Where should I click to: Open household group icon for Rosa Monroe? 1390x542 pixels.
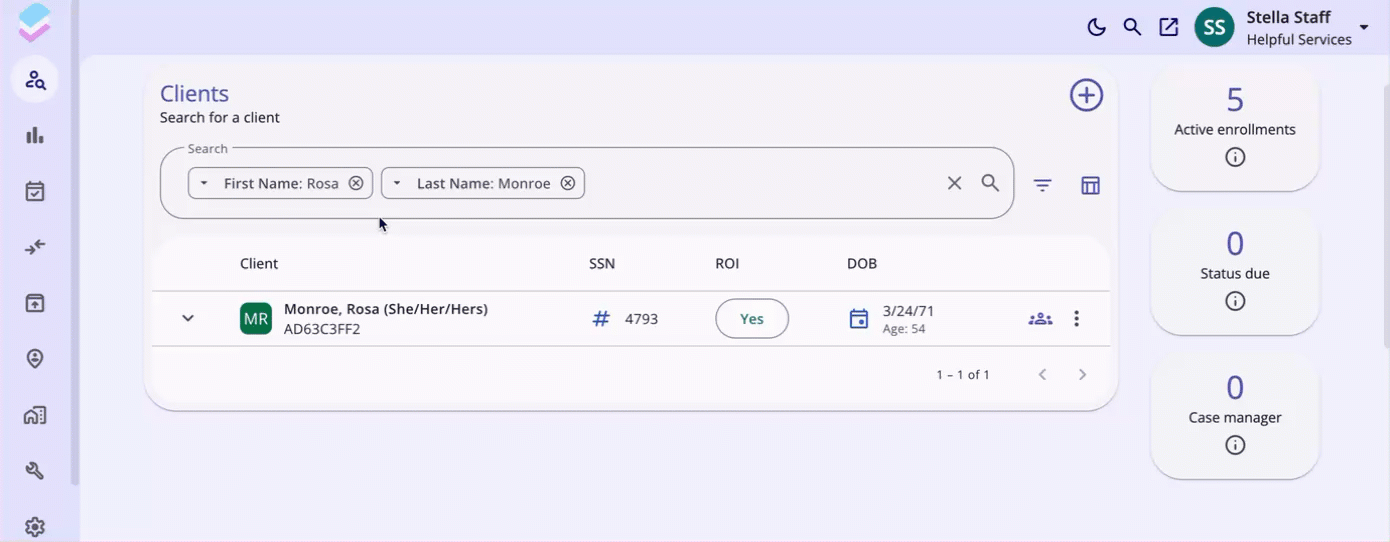tap(1040, 319)
